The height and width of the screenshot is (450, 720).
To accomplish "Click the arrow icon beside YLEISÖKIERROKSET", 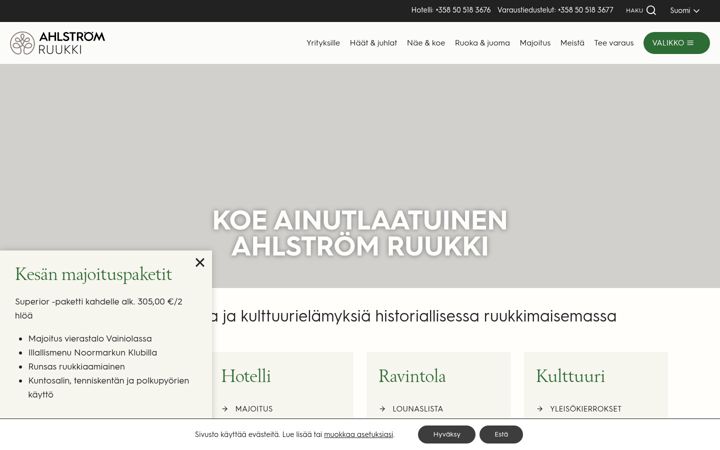I will point(540,408).
